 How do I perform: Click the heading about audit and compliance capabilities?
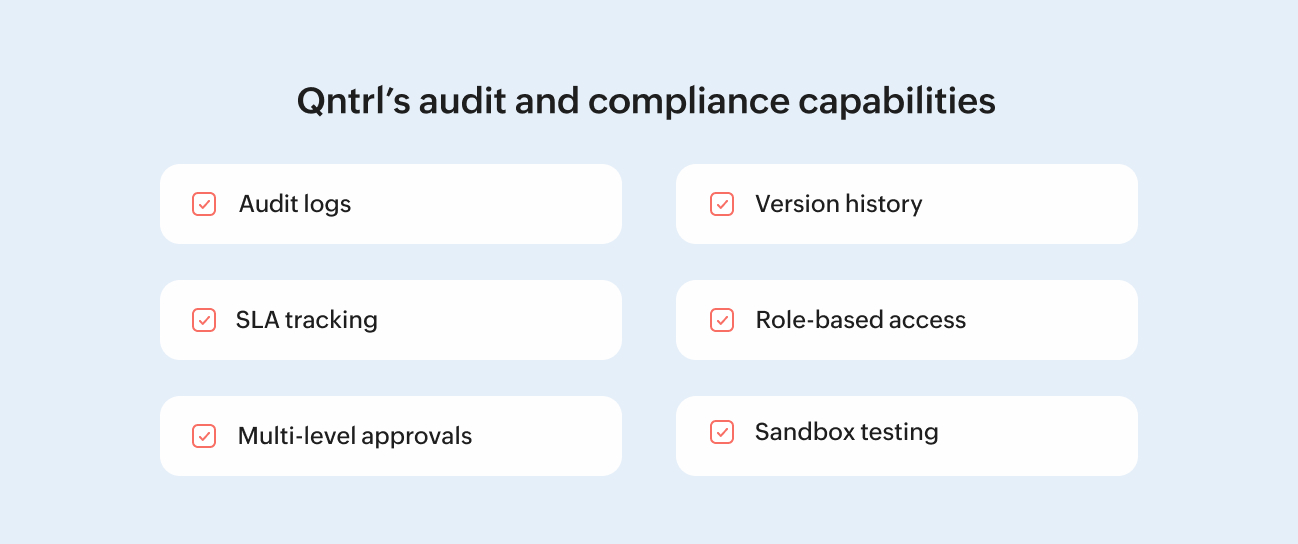[x=646, y=102]
